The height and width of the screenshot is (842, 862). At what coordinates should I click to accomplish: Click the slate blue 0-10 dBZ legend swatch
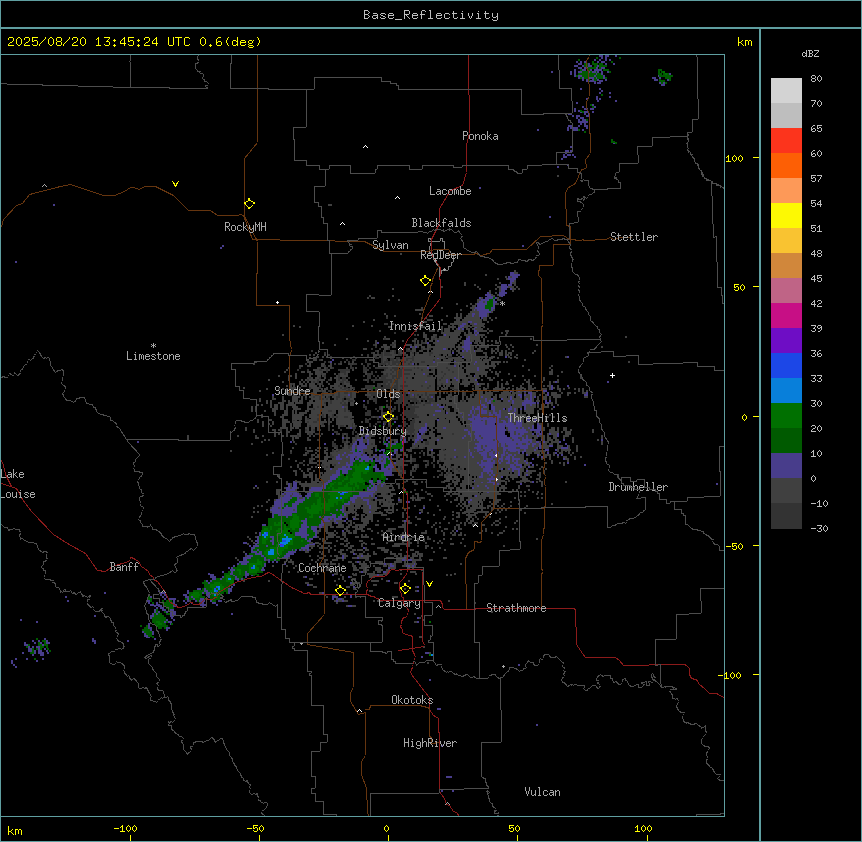tap(786, 466)
